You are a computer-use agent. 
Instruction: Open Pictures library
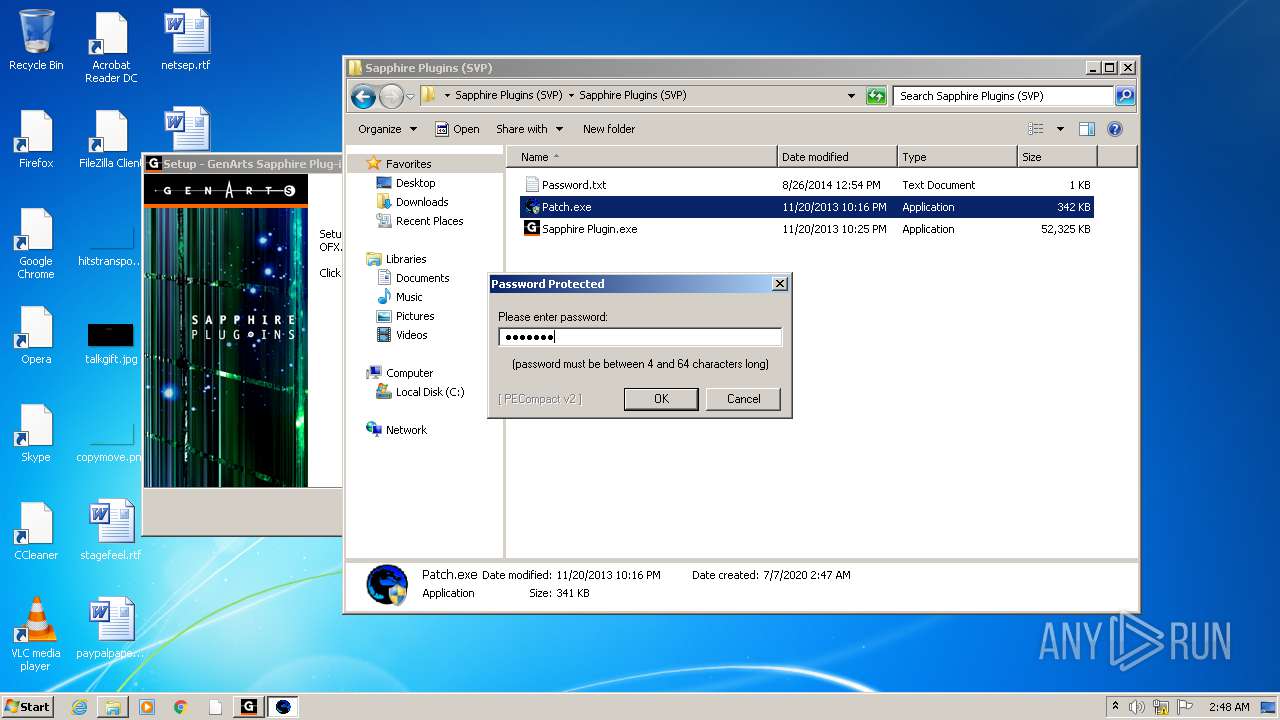point(415,316)
